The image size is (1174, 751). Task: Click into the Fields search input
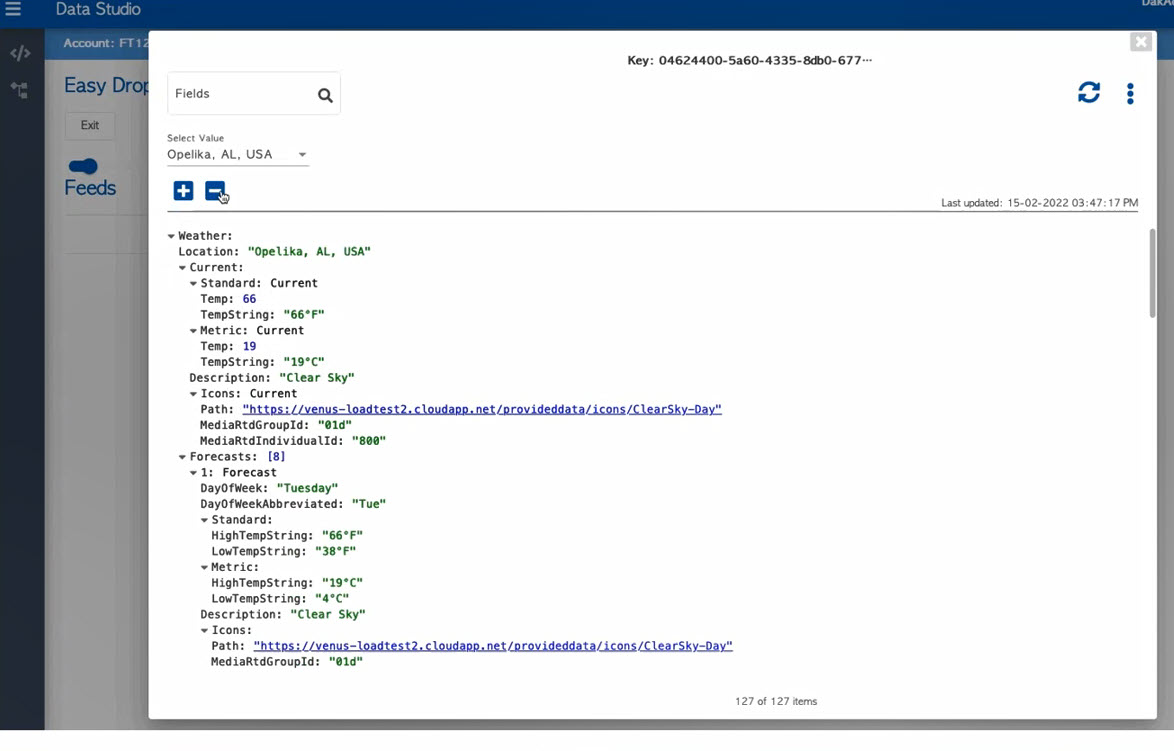coord(240,94)
